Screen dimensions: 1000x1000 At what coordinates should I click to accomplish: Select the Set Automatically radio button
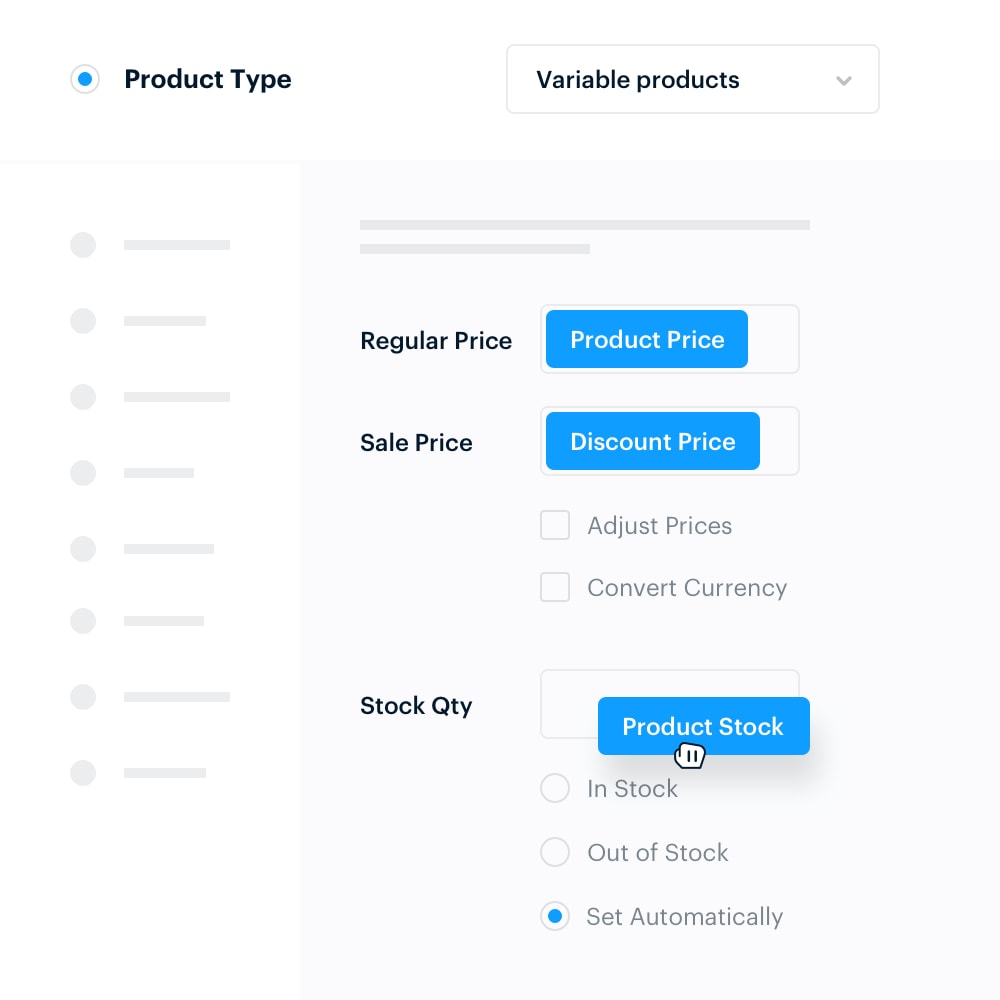pos(555,916)
